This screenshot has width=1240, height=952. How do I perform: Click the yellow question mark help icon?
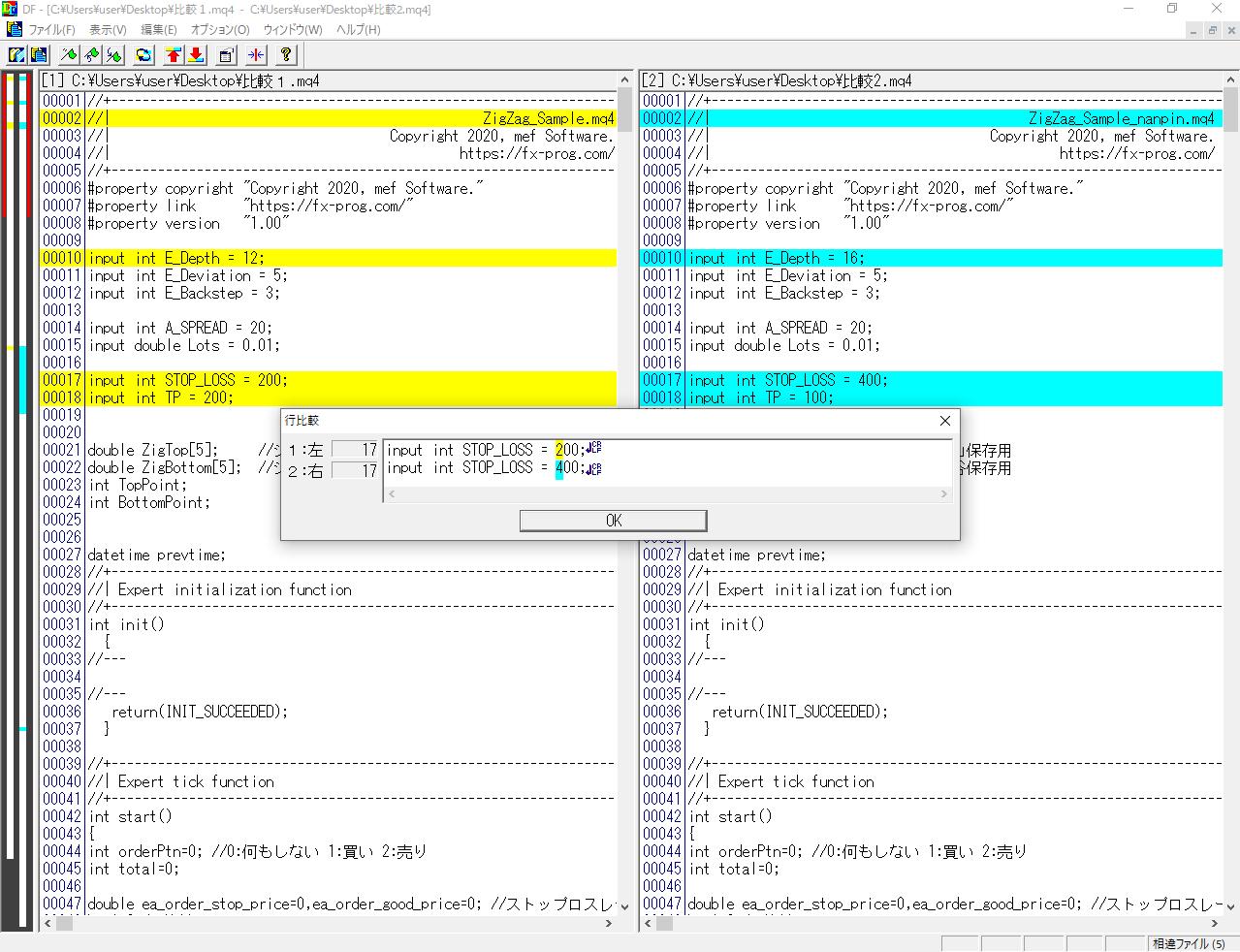point(286,55)
